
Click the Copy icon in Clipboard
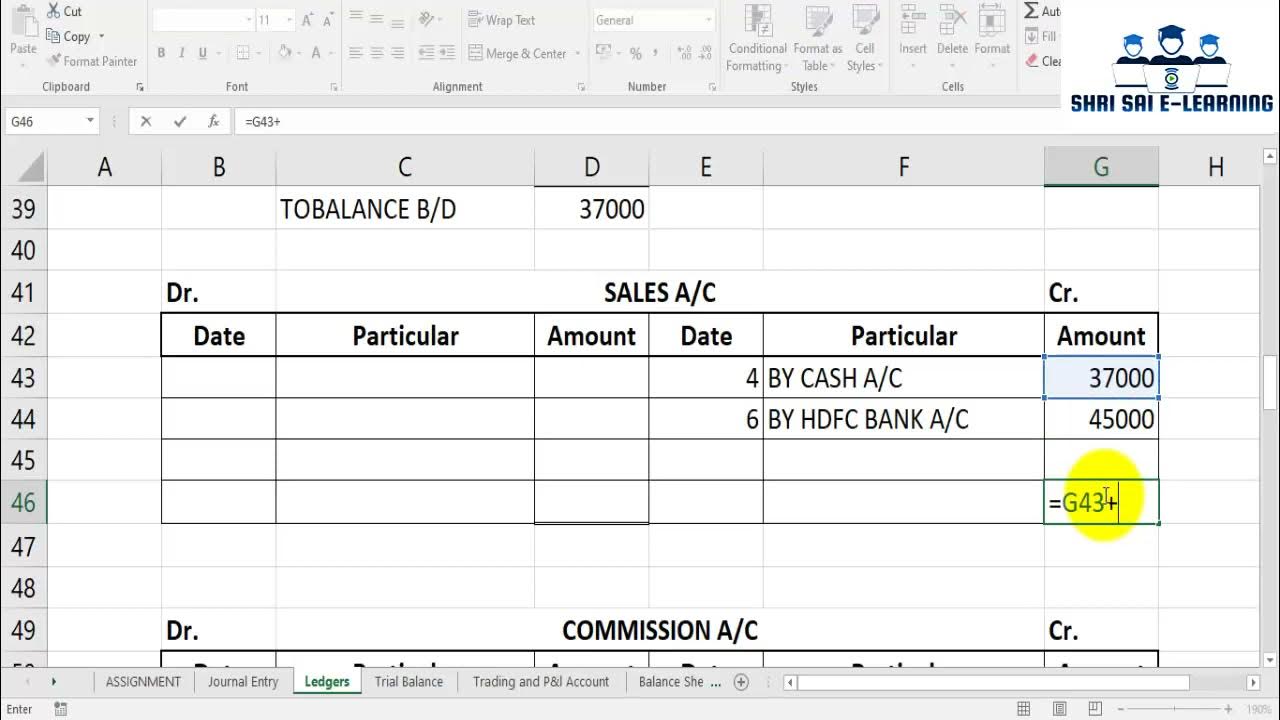[x=52, y=37]
